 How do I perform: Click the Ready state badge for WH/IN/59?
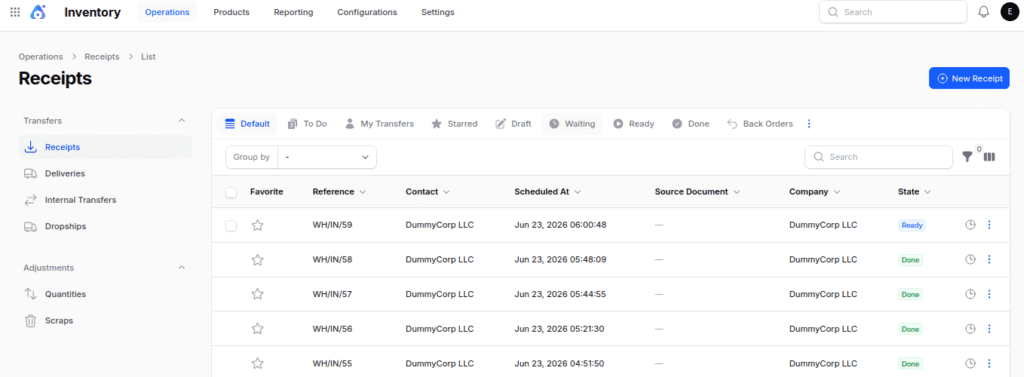[912, 225]
